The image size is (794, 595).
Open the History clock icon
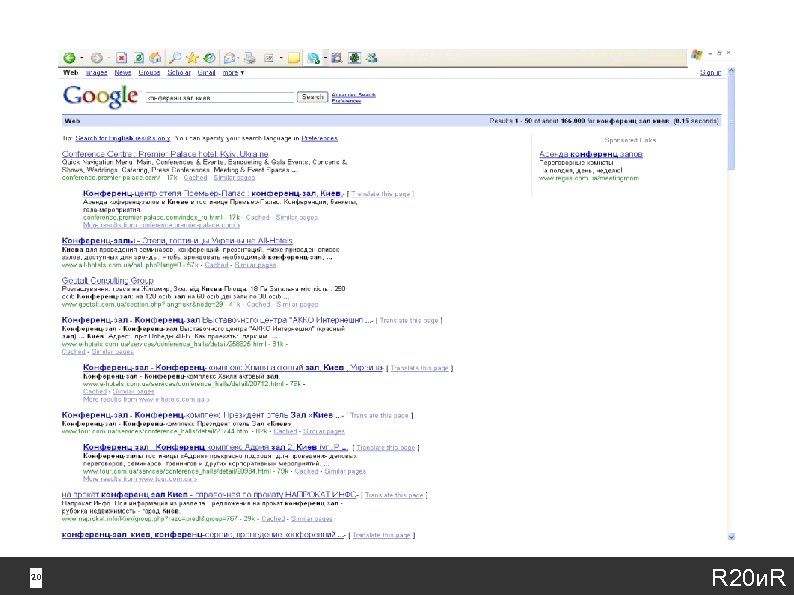tap(209, 58)
